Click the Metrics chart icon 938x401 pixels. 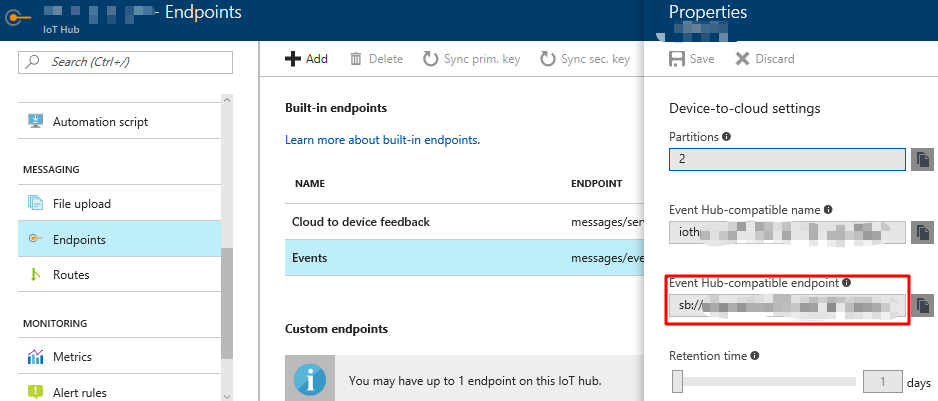[35, 357]
